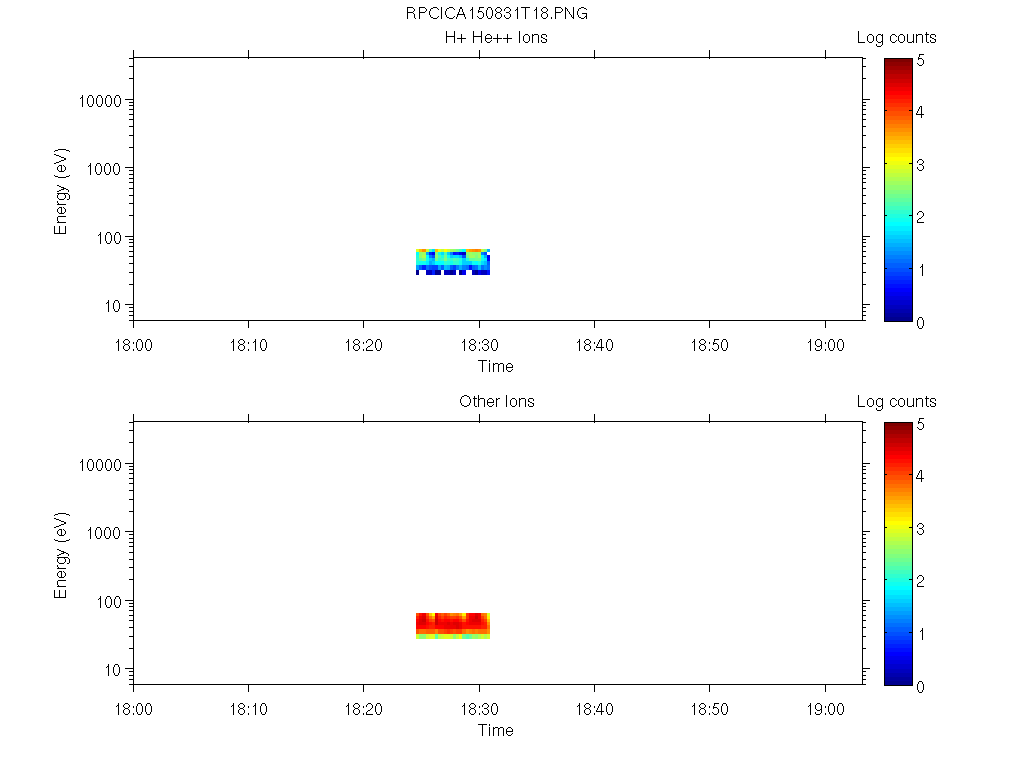Click the 1000 energy tick of Other Ions plot

(104, 533)
